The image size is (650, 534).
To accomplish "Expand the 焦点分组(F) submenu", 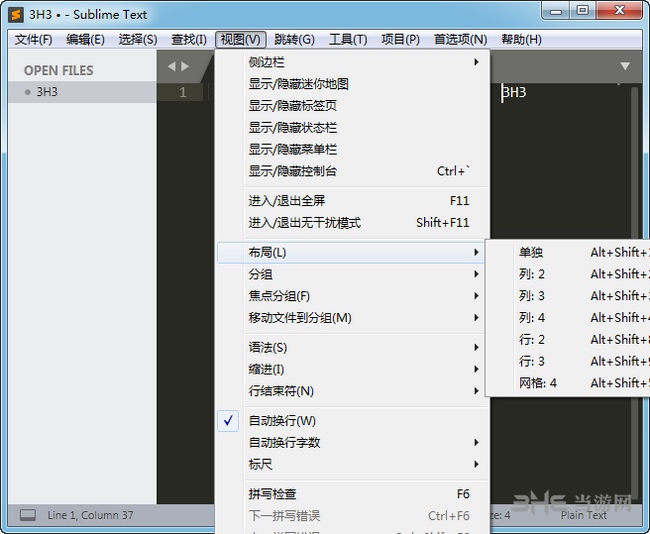I will [x=350, y=296].
